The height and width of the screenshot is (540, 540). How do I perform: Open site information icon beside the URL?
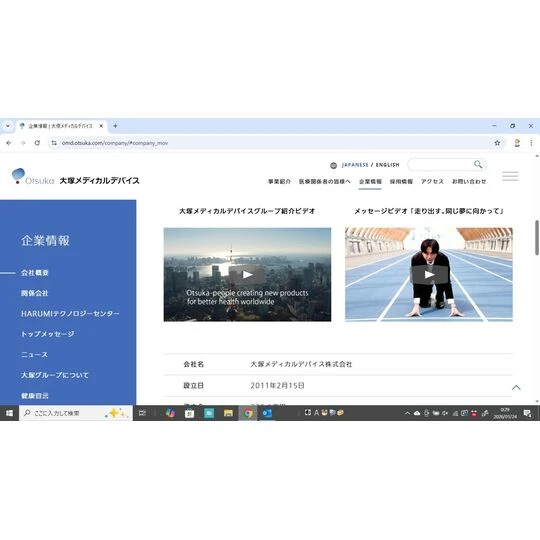54,143
